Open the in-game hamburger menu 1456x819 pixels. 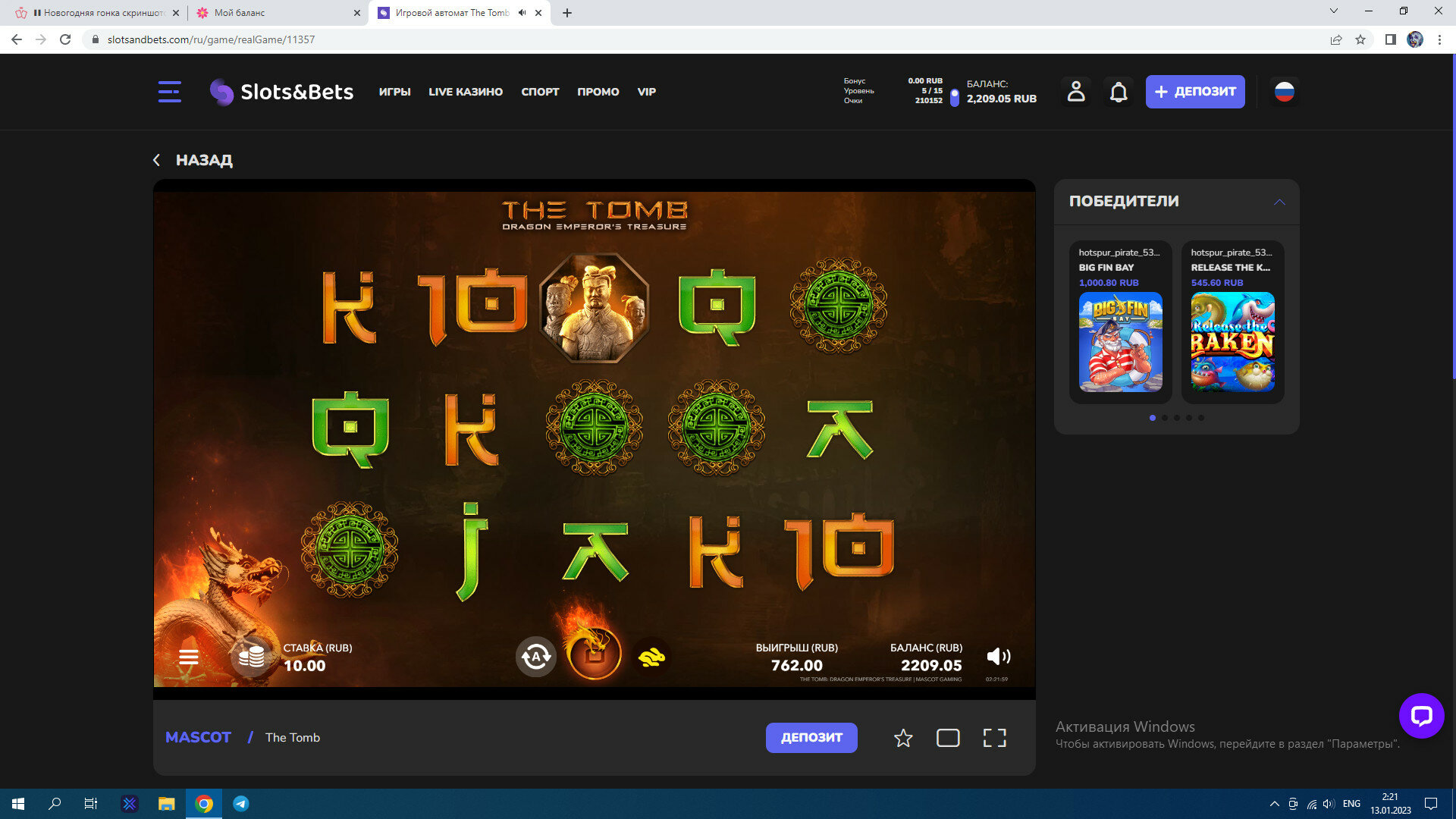point(189,657)
